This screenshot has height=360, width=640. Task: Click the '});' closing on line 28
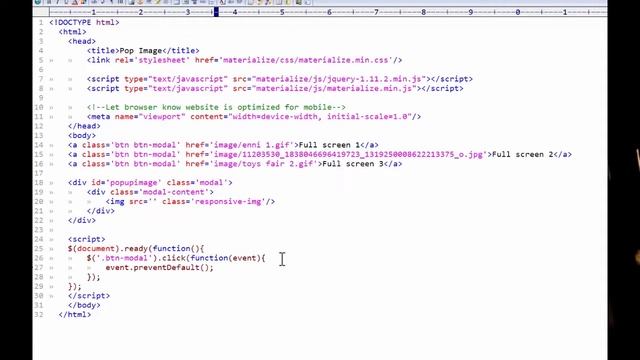[93, 277]
